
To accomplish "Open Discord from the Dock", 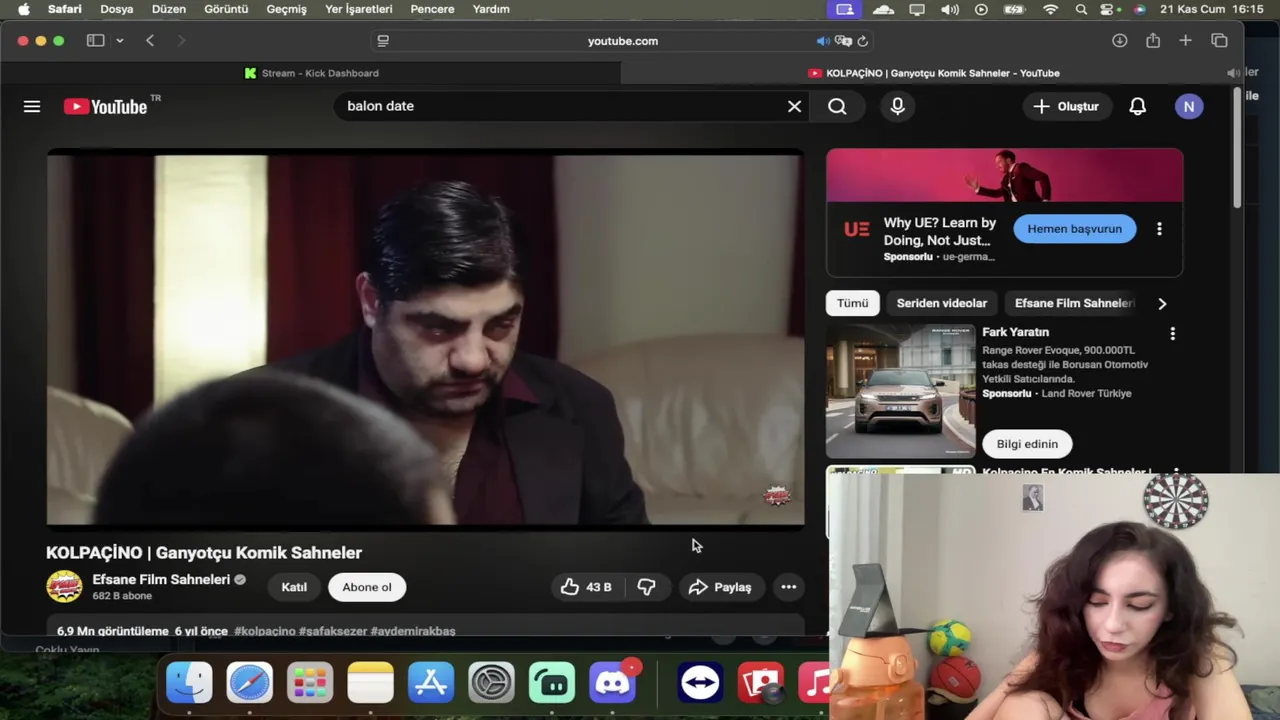I will click(612, 683).
